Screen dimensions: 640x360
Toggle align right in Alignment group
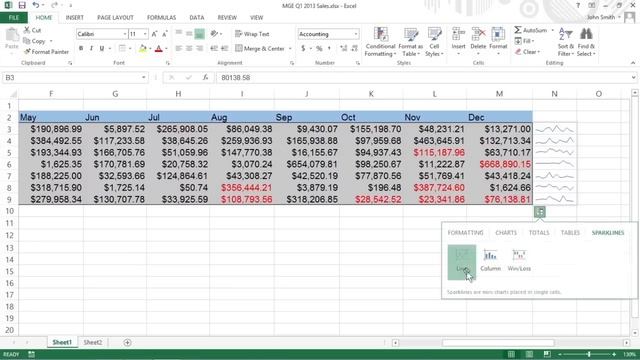200,49
